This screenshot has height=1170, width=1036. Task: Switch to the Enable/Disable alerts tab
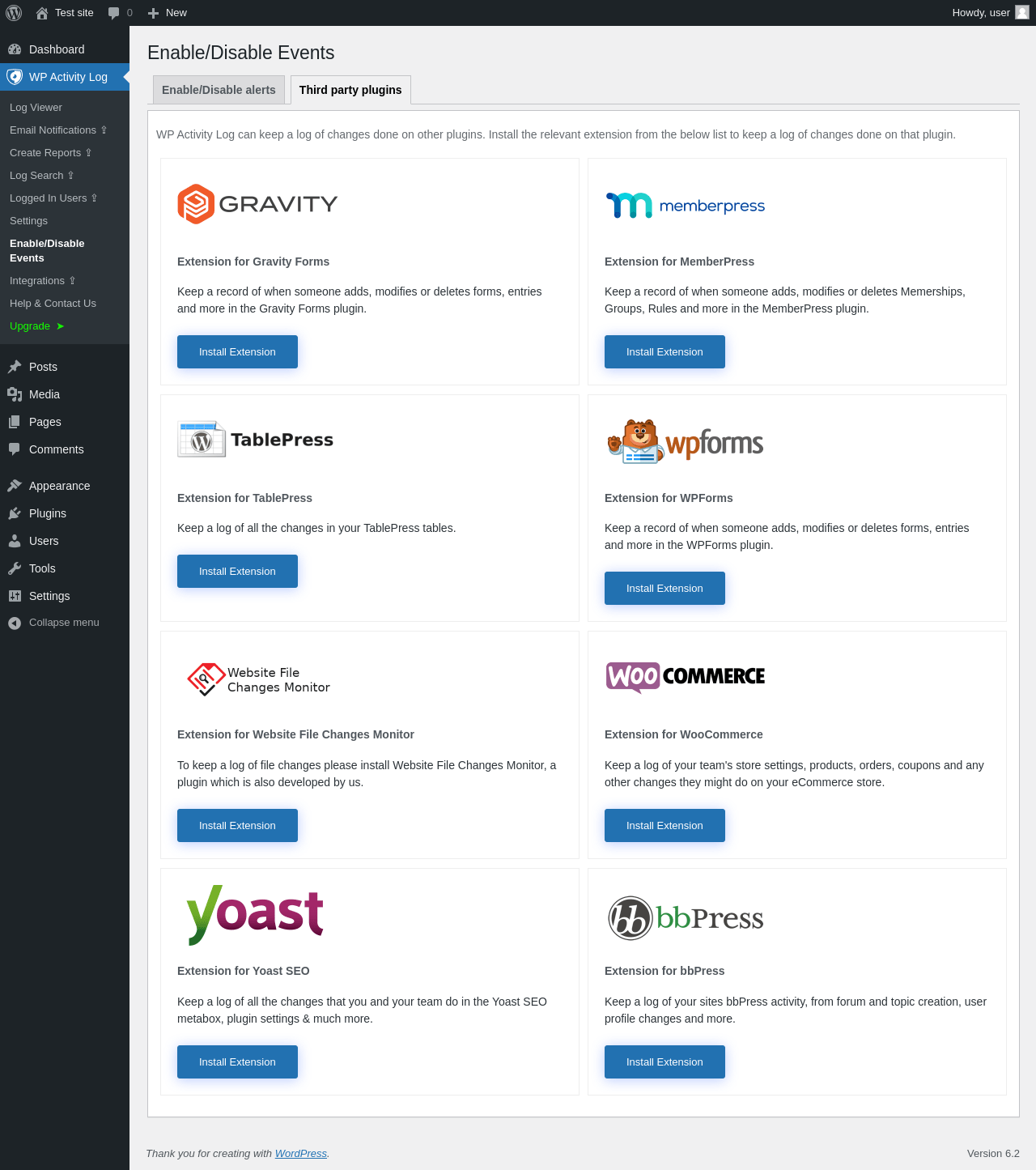tap(219, 90)
